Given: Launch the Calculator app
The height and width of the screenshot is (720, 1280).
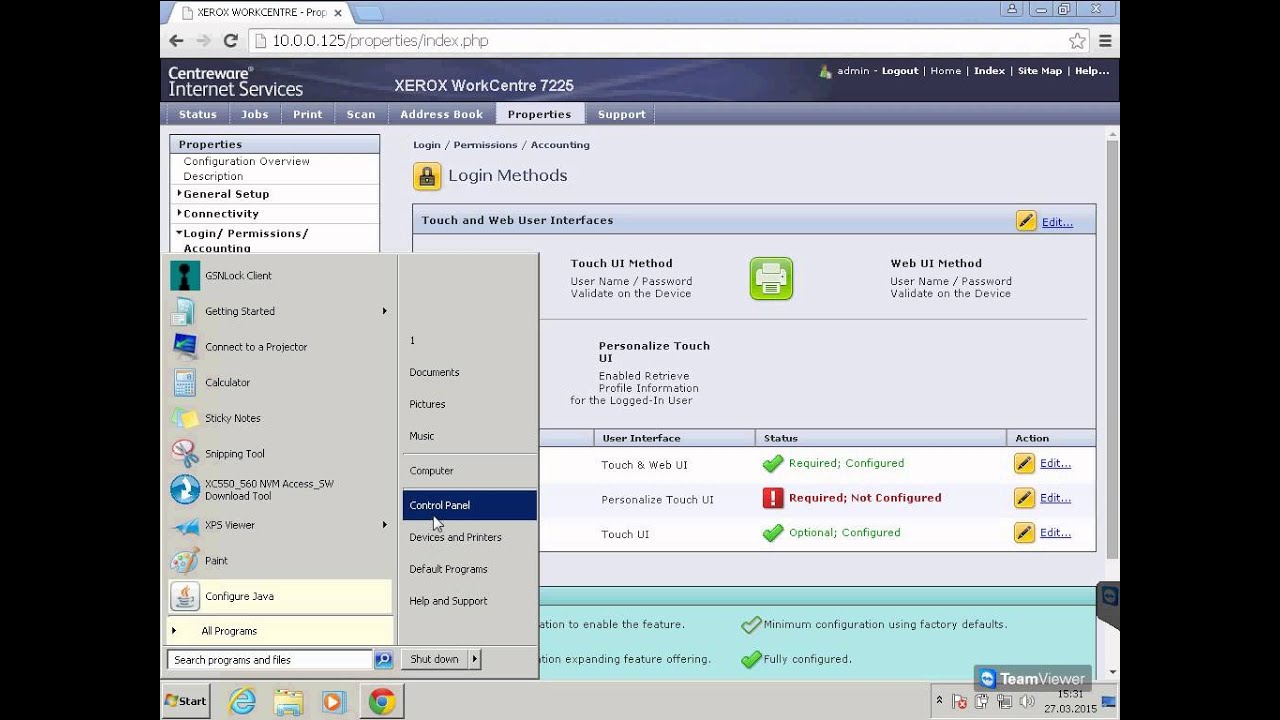Looking at the screenshot, I should point(280,383).
